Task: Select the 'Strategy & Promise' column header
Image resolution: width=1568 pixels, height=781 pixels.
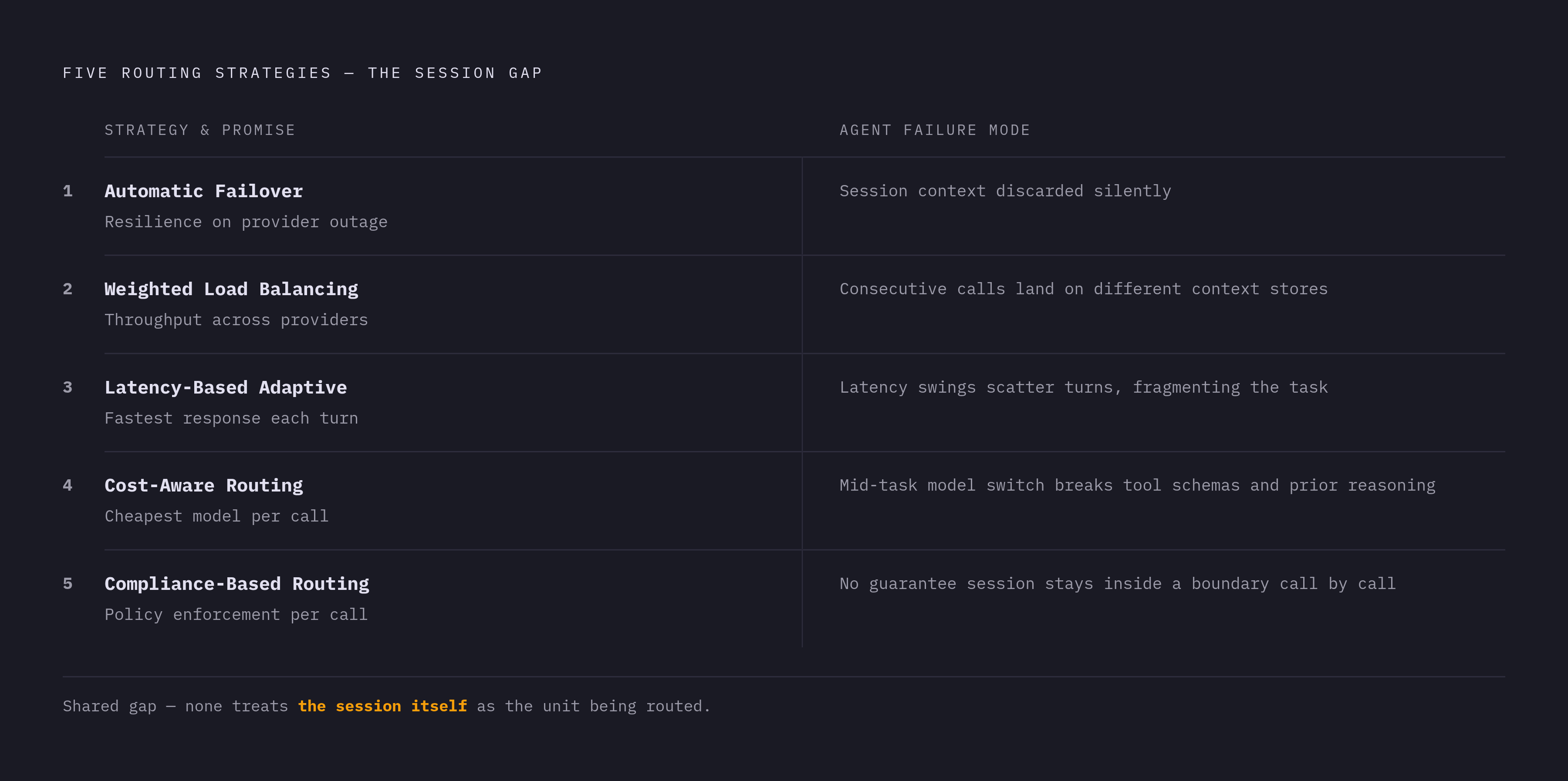Action: coord(199,130)
